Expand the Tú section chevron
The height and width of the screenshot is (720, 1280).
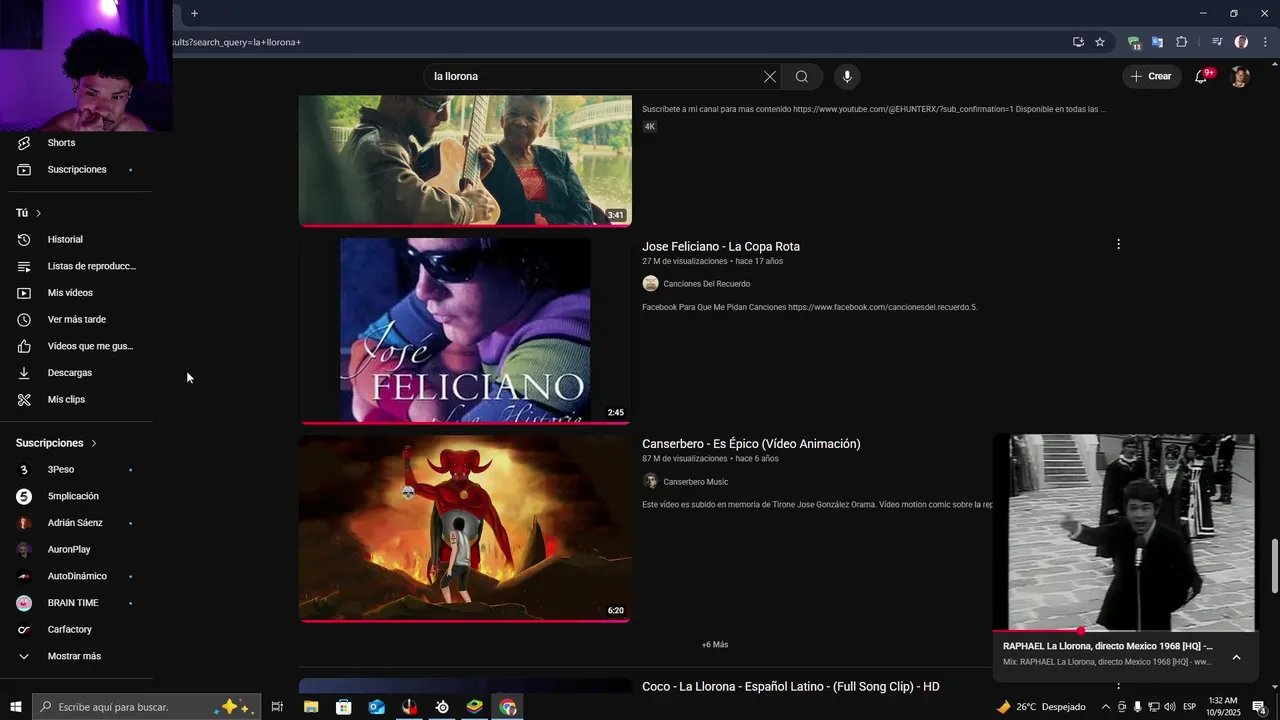[38, 213]
